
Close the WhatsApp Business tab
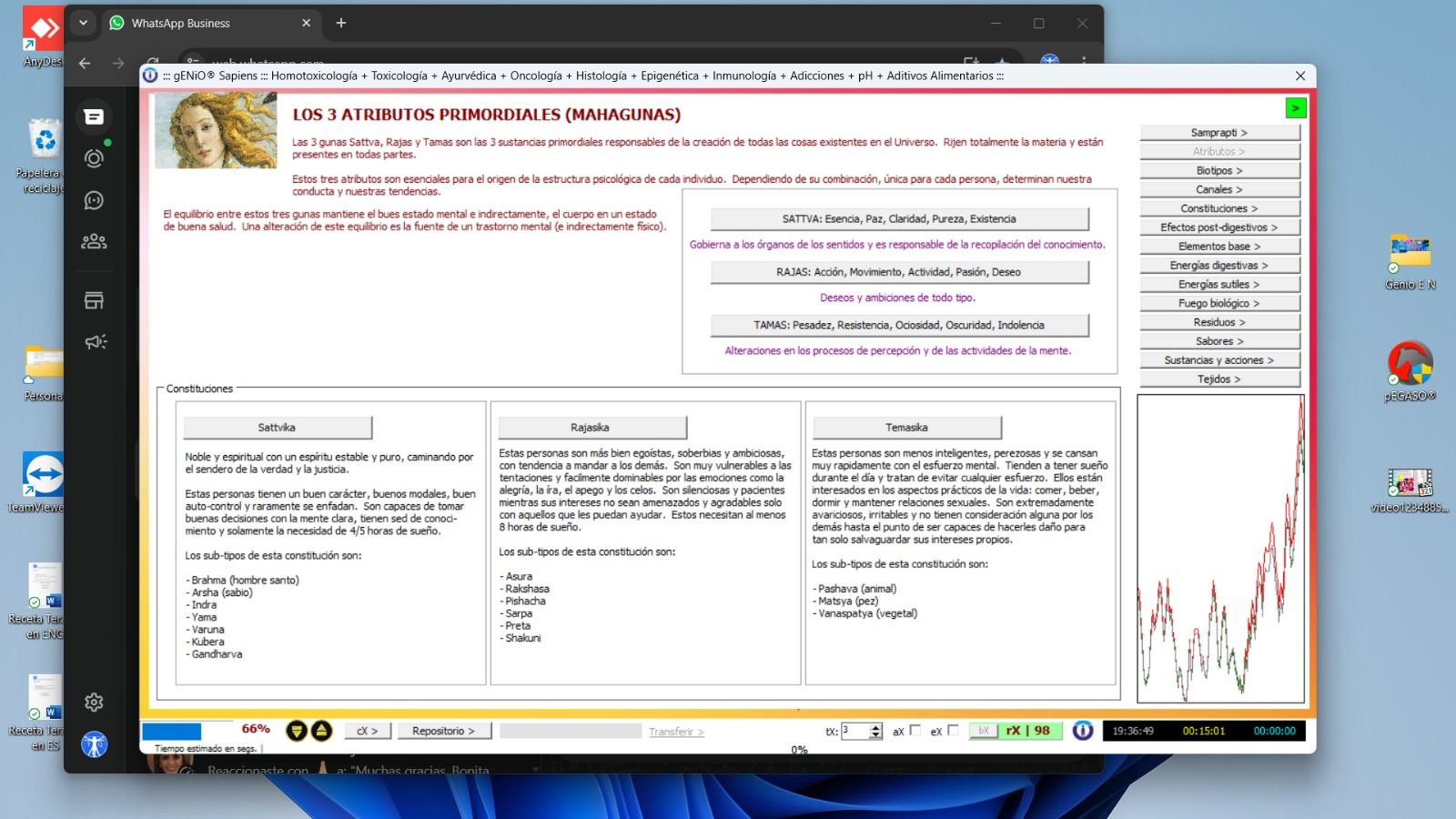(306, 23)
